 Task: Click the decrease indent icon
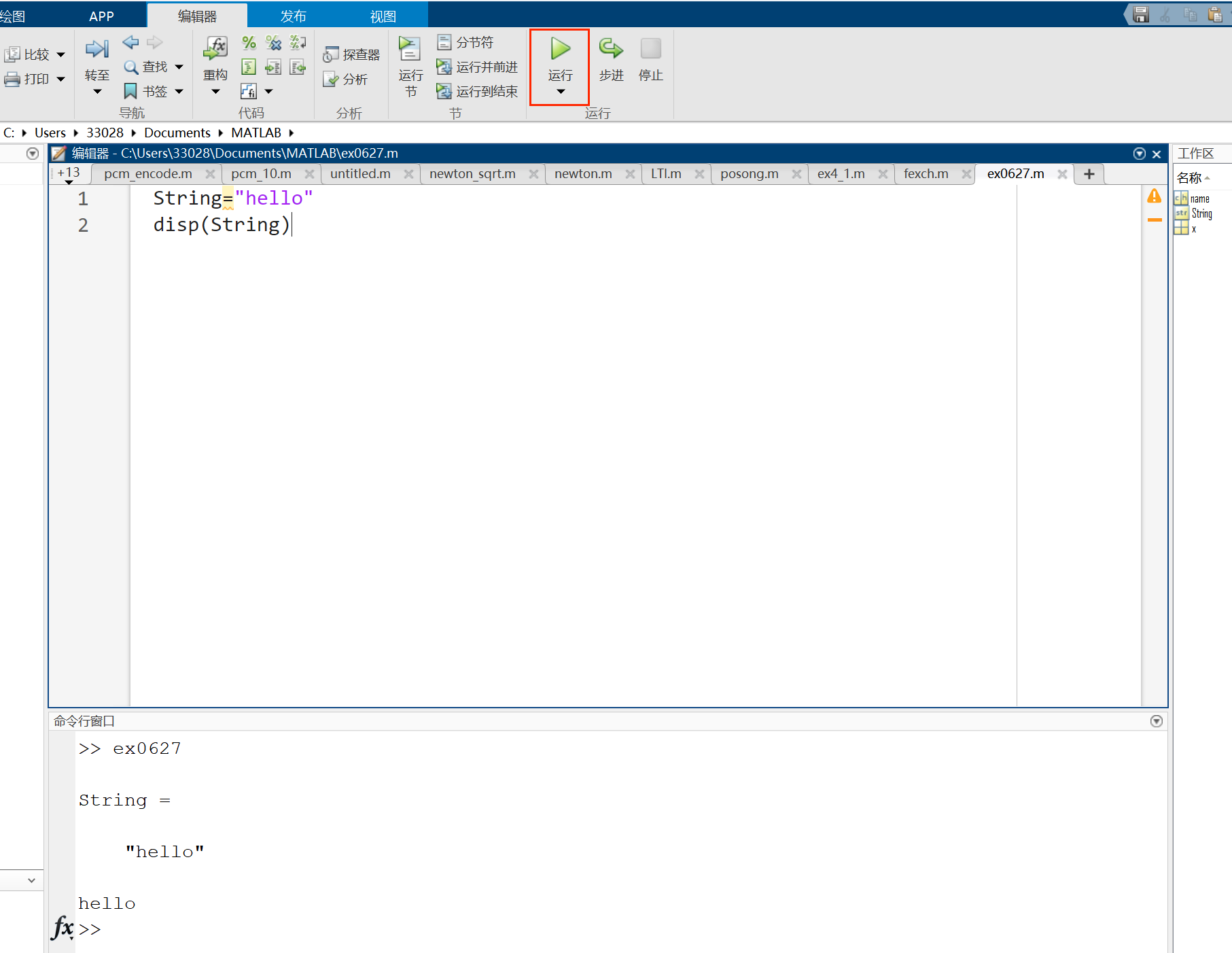pyautogui.click(x=298, y=67)
